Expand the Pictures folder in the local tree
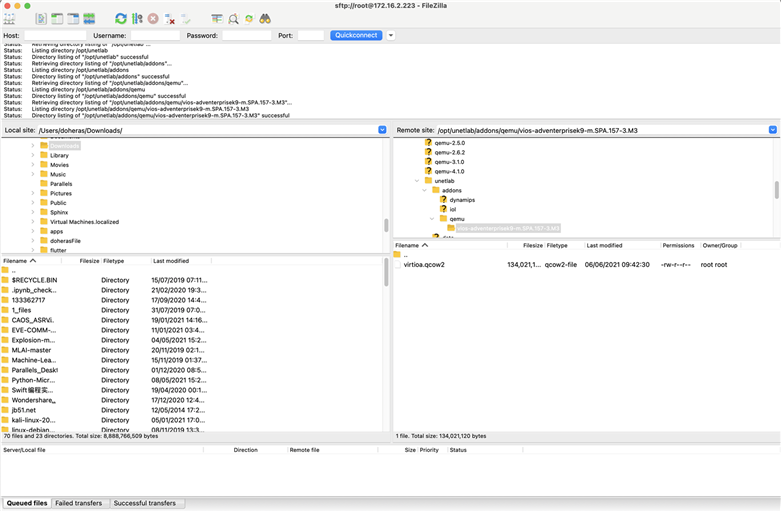The width and height of the screenshot is (781, 511). [x=33, y=193]
